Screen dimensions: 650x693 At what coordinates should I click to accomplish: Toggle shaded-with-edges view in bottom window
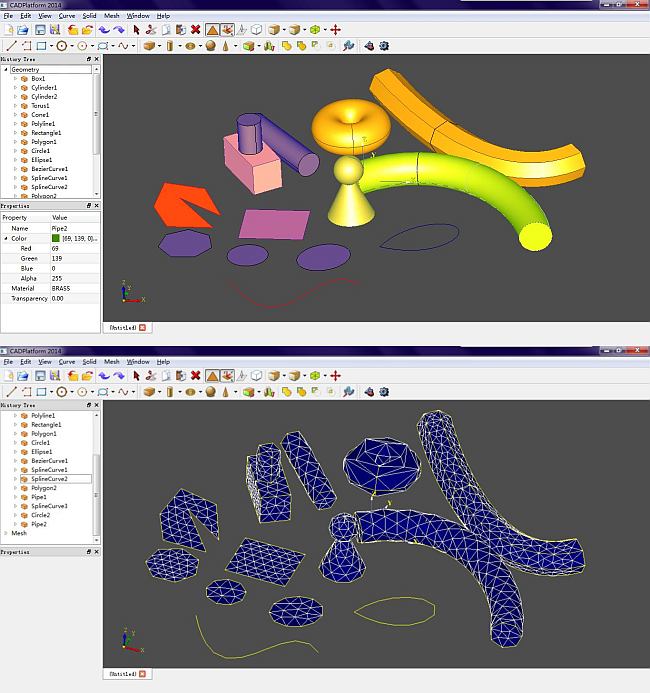click(227, 376)
